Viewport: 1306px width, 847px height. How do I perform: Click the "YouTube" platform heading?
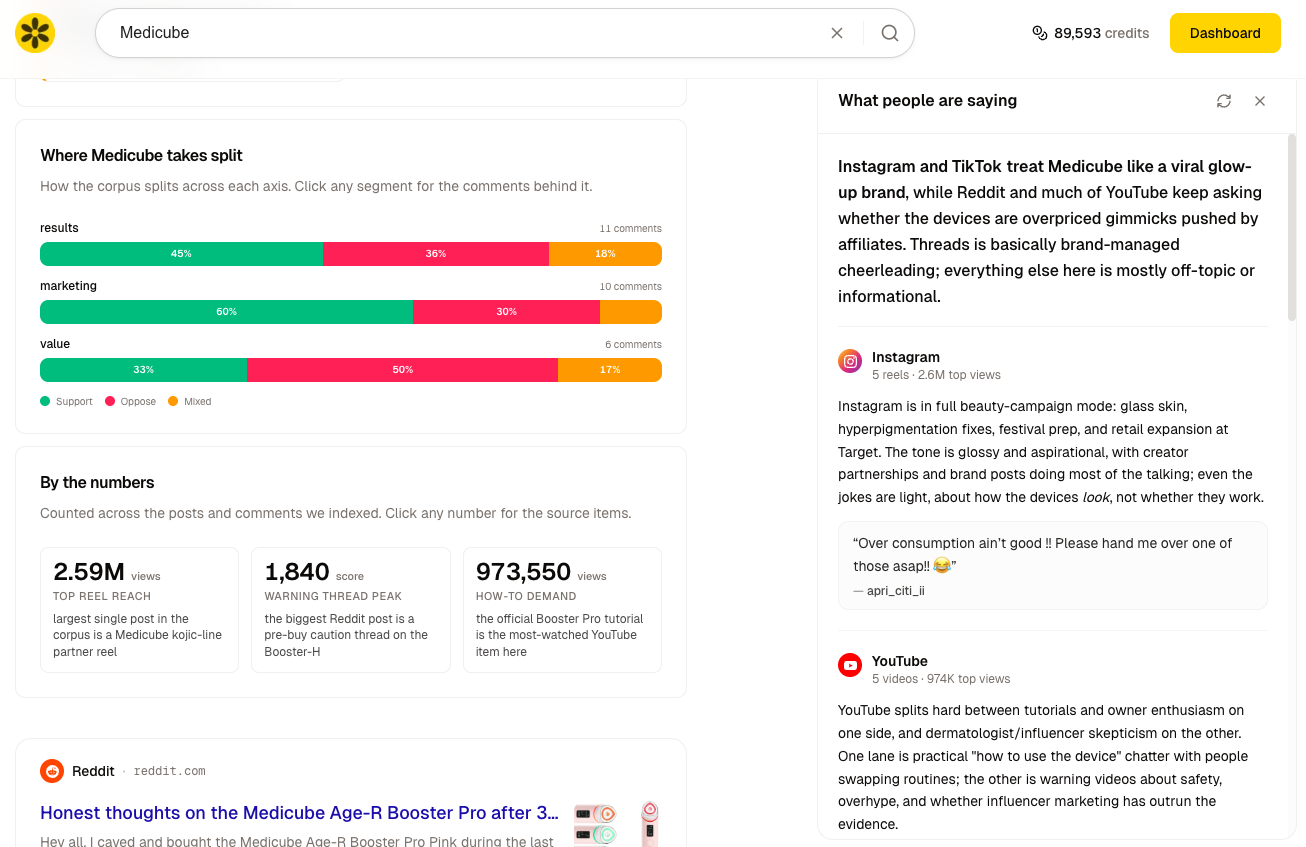(x=900, y=661)
